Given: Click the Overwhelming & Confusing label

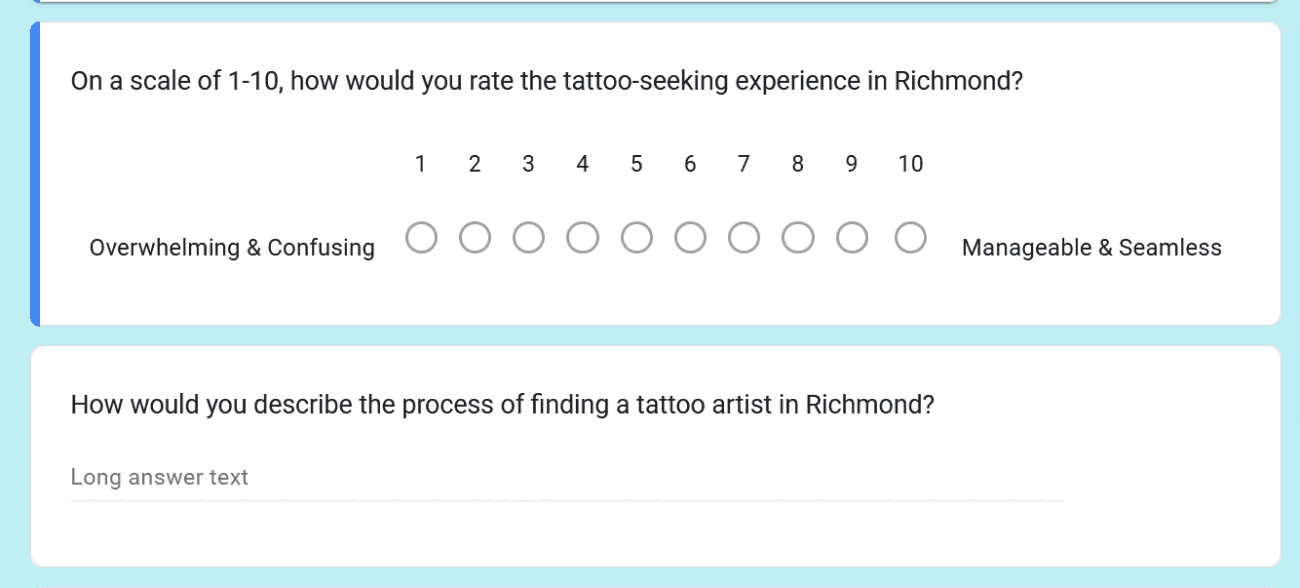Looking at the screenshot, I should click(232, 248).
